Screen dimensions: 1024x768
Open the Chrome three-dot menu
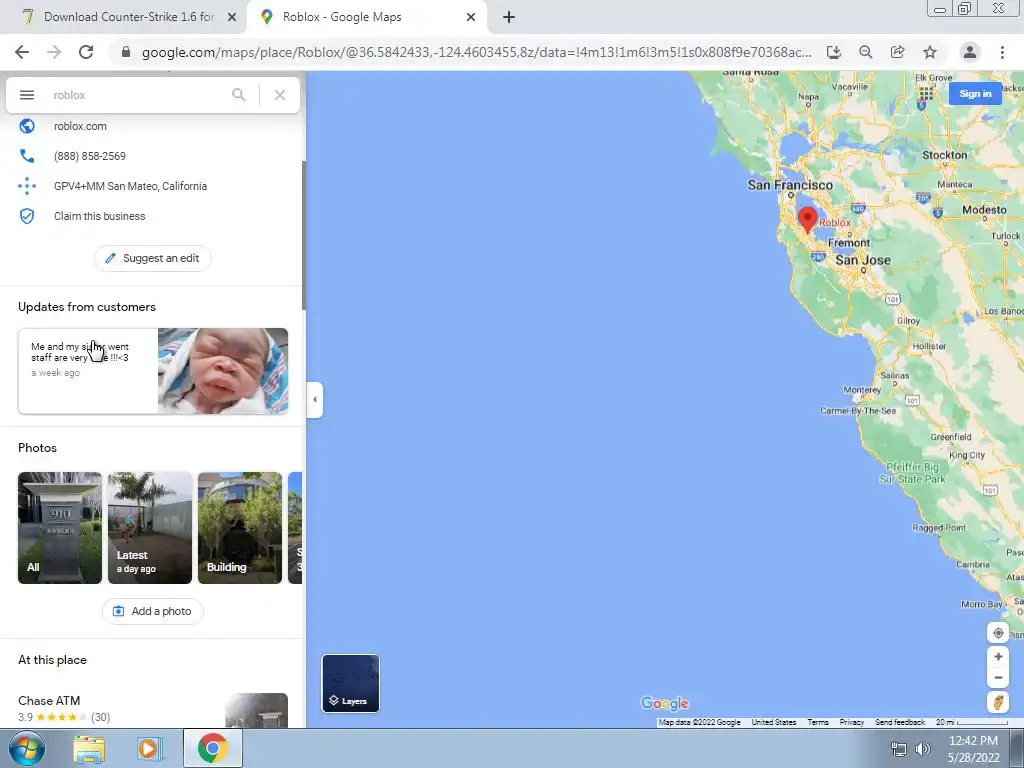1002,52
